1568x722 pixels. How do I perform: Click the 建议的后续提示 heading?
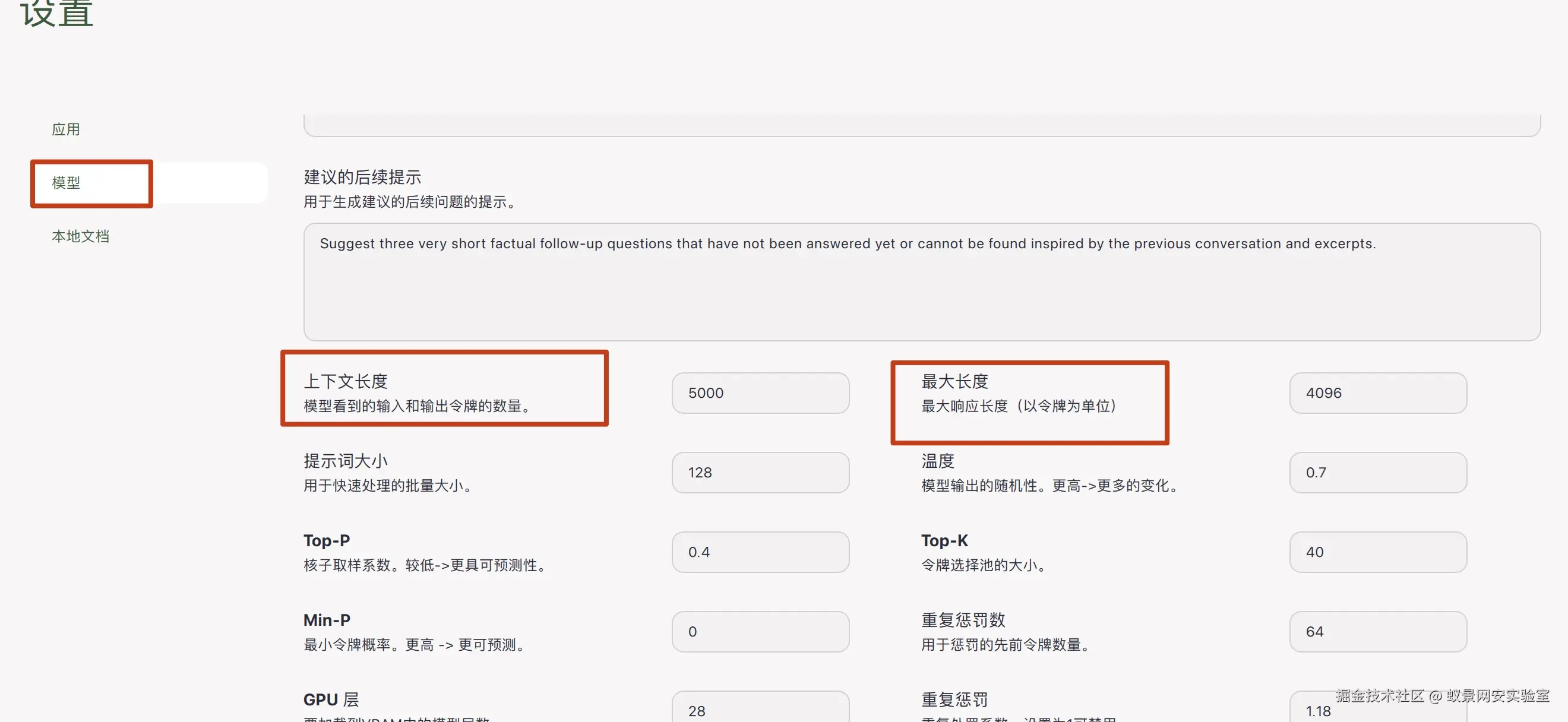362,177
